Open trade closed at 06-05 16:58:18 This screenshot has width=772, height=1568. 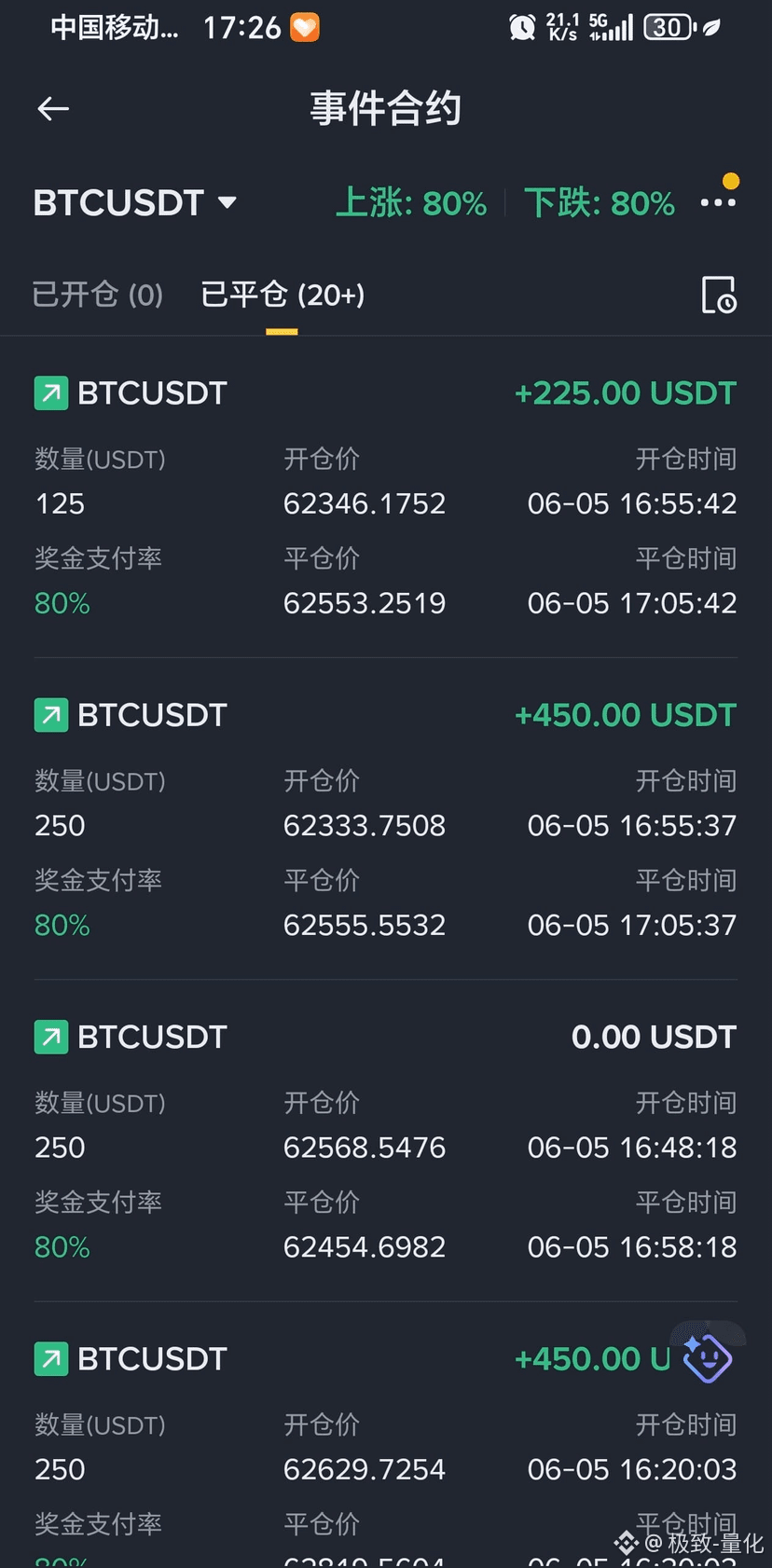click(386, 1140)
